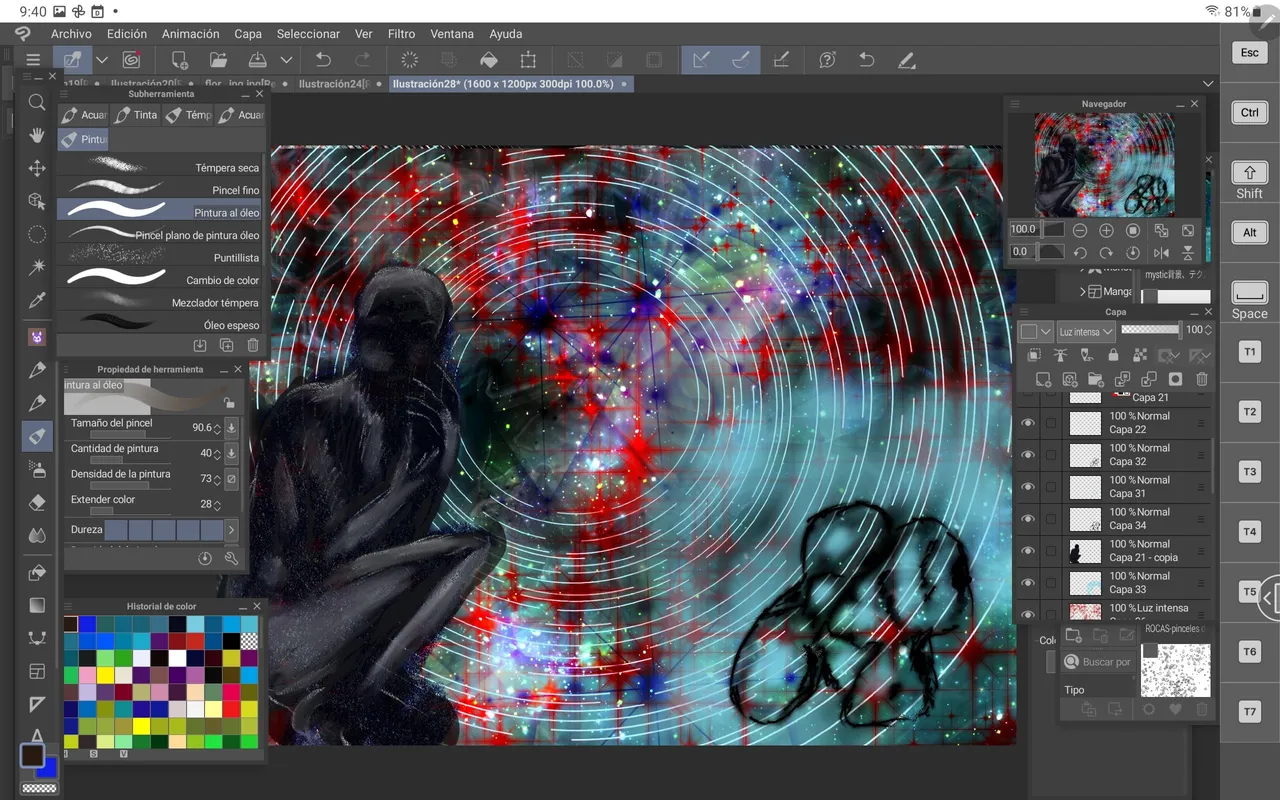Viewport: 1280px width, 800px height.
Task: Tap the Ctrl edge keyboard button
Action: pos(1250,113)
